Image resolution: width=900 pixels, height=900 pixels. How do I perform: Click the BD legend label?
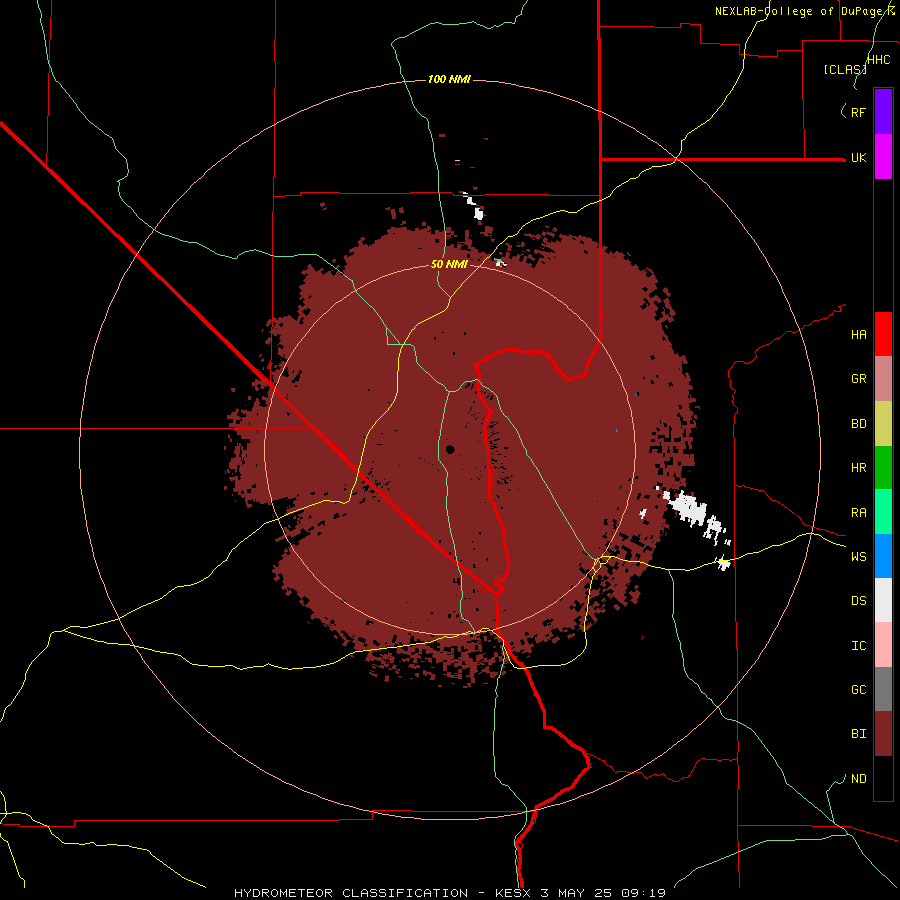pos(858,424)
